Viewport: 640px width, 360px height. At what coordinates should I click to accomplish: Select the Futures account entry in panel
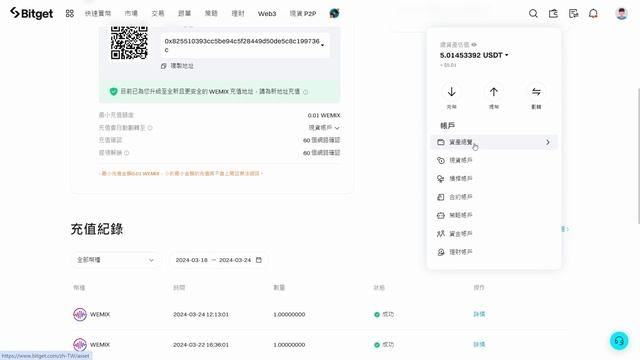coord(494,197)
